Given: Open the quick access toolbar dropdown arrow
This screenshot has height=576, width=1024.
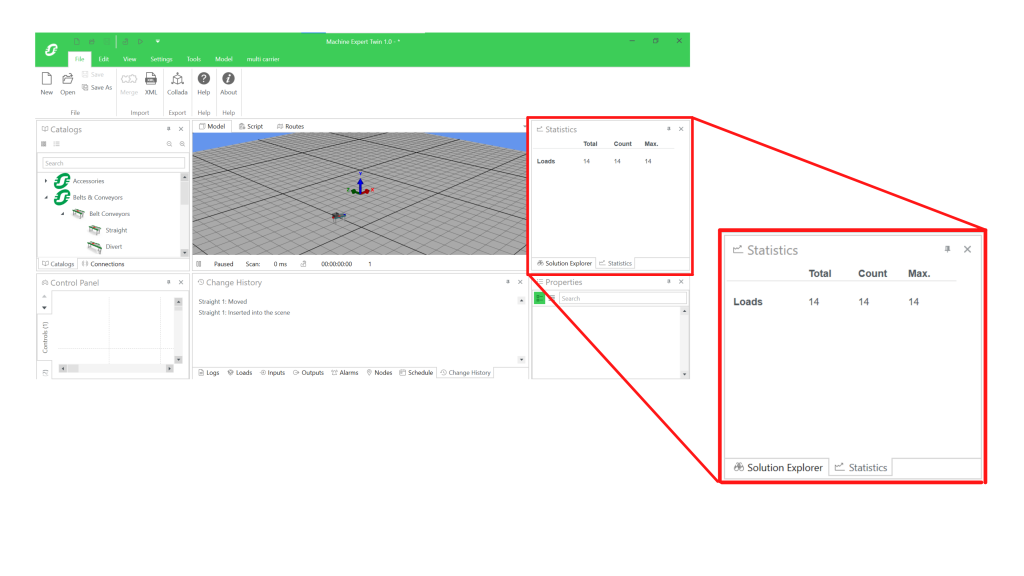Looking at the screenshot, I should pyautogui.click(x=157, y=41).
